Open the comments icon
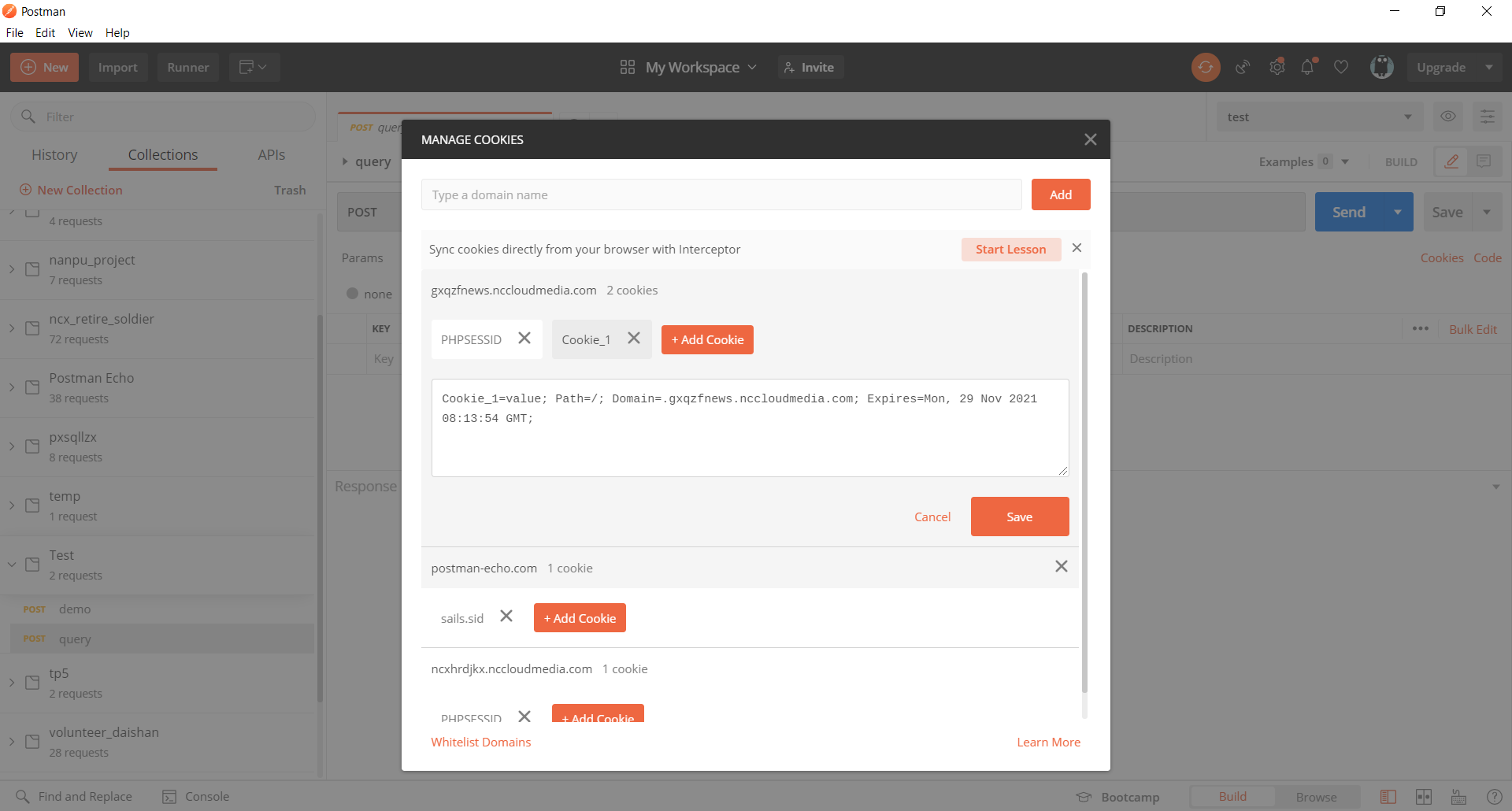 click(x=1484, y=161)
